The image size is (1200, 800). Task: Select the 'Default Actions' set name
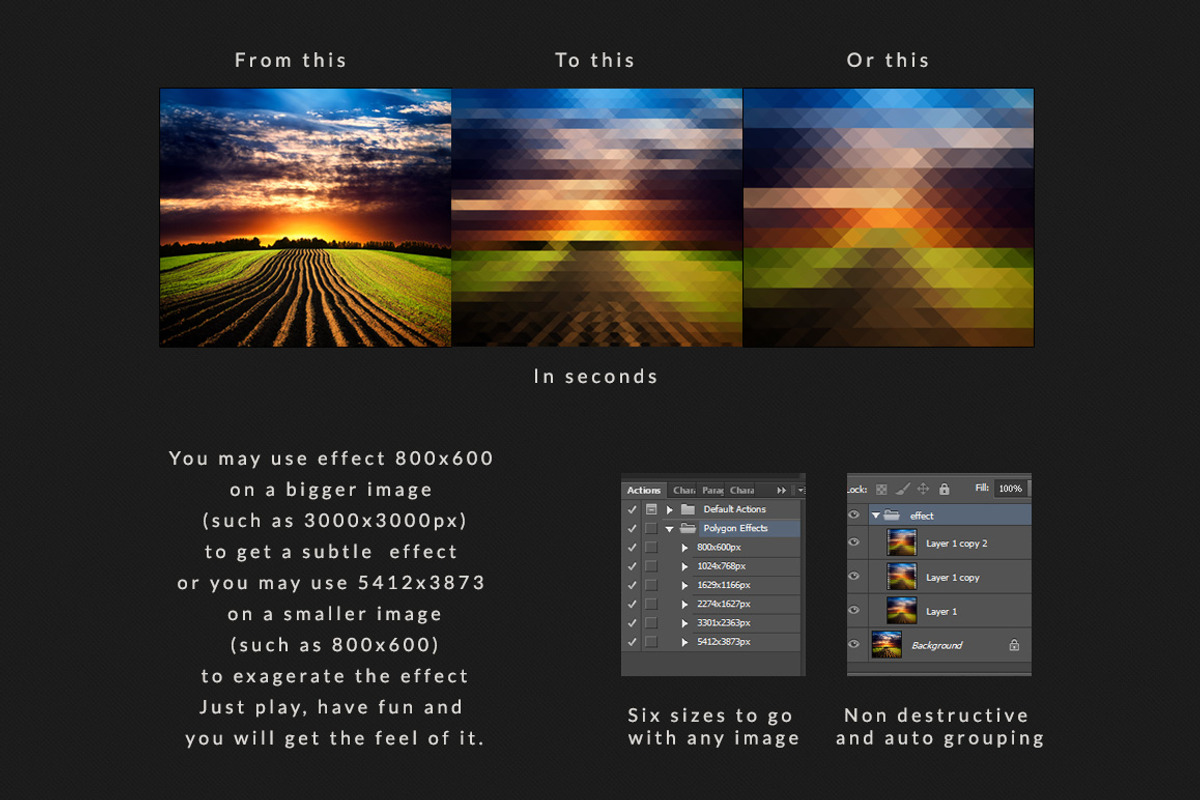tap(735, 509)
